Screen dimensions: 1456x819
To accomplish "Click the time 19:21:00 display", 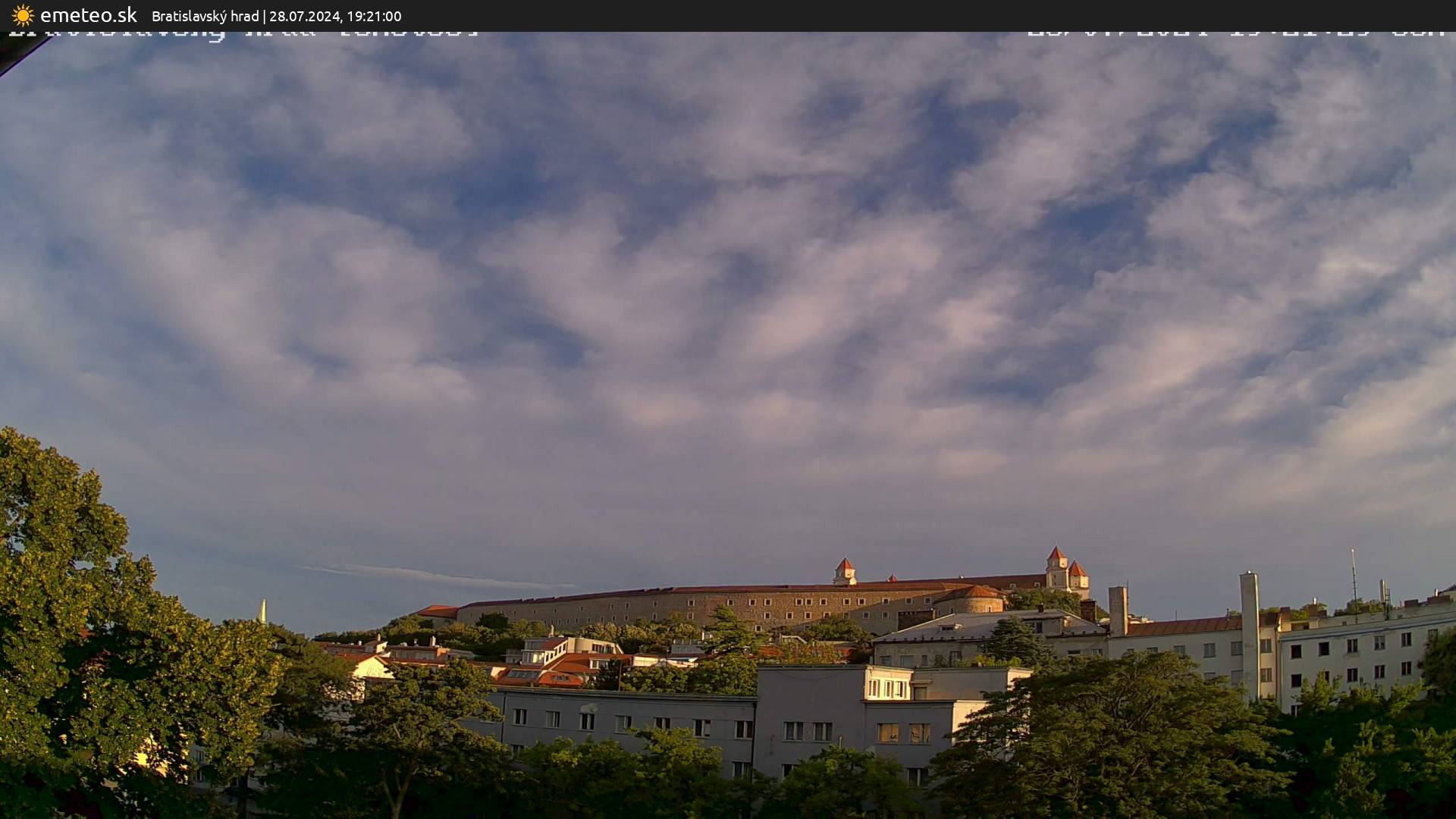I will tap(373, 16).
